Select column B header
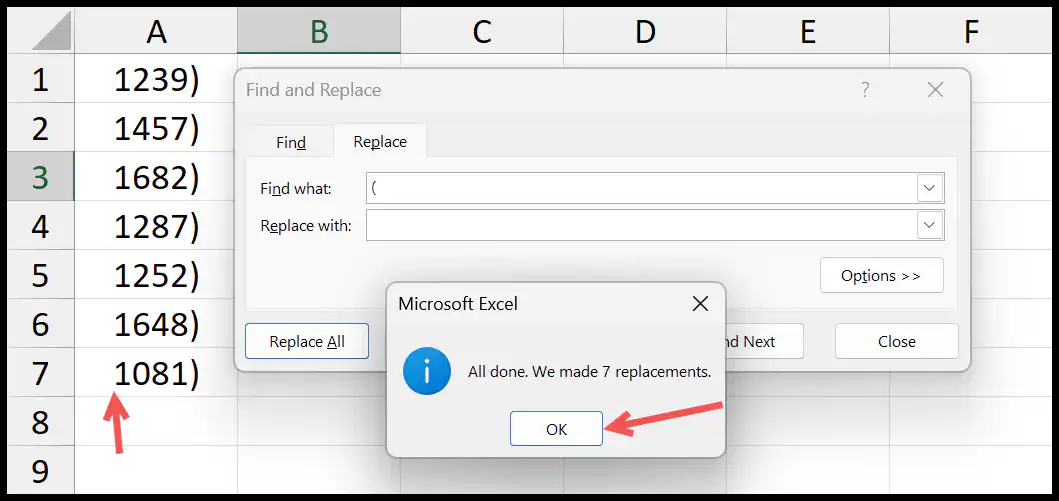Viewport: 1059px width, 501px height. coord(319,31)
